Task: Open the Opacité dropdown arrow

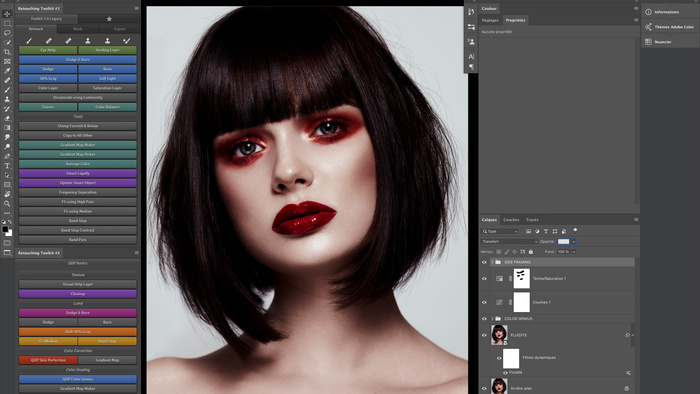Action: point(574,241)
